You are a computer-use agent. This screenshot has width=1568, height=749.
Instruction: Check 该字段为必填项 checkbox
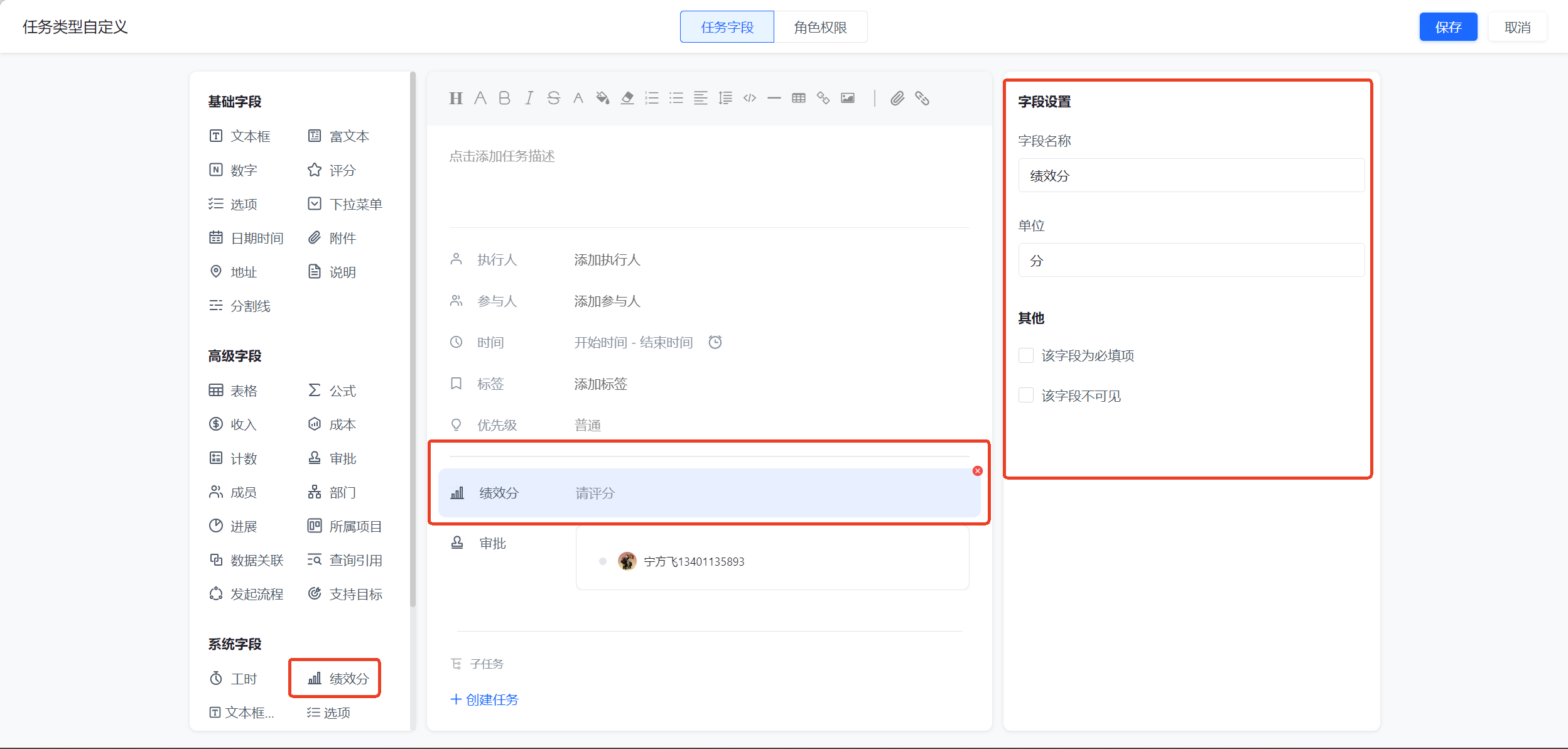click(x=1026, y=355)
